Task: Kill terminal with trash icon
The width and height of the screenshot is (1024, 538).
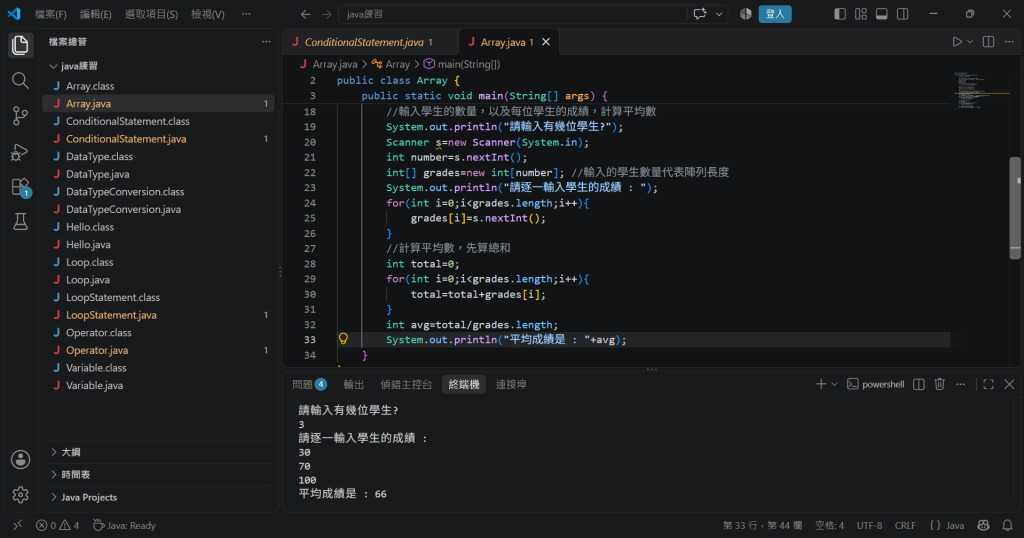Action: (x=940, y=385)
